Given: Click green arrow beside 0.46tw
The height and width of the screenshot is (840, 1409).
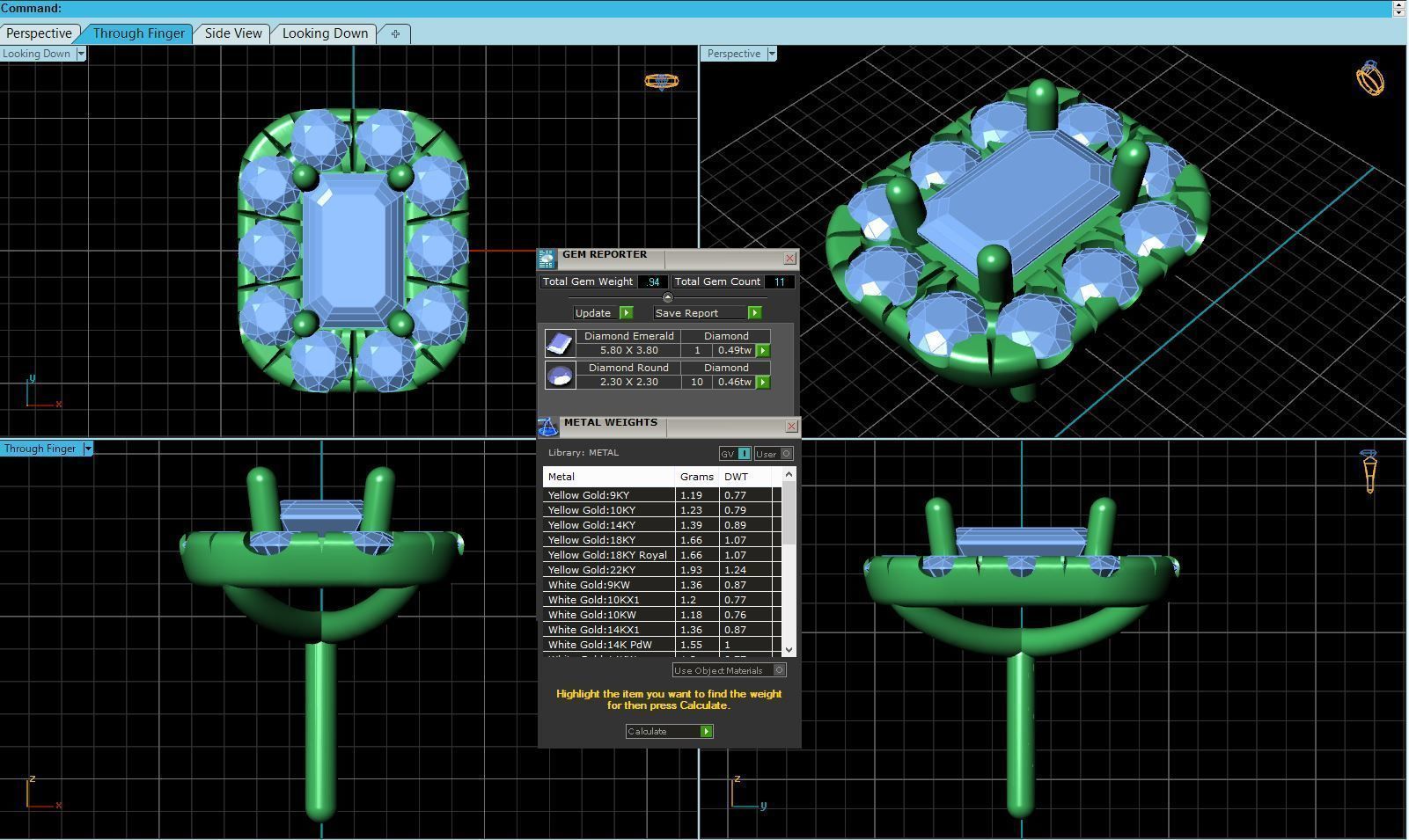Looking at the screenshot, I should point(763,382).
